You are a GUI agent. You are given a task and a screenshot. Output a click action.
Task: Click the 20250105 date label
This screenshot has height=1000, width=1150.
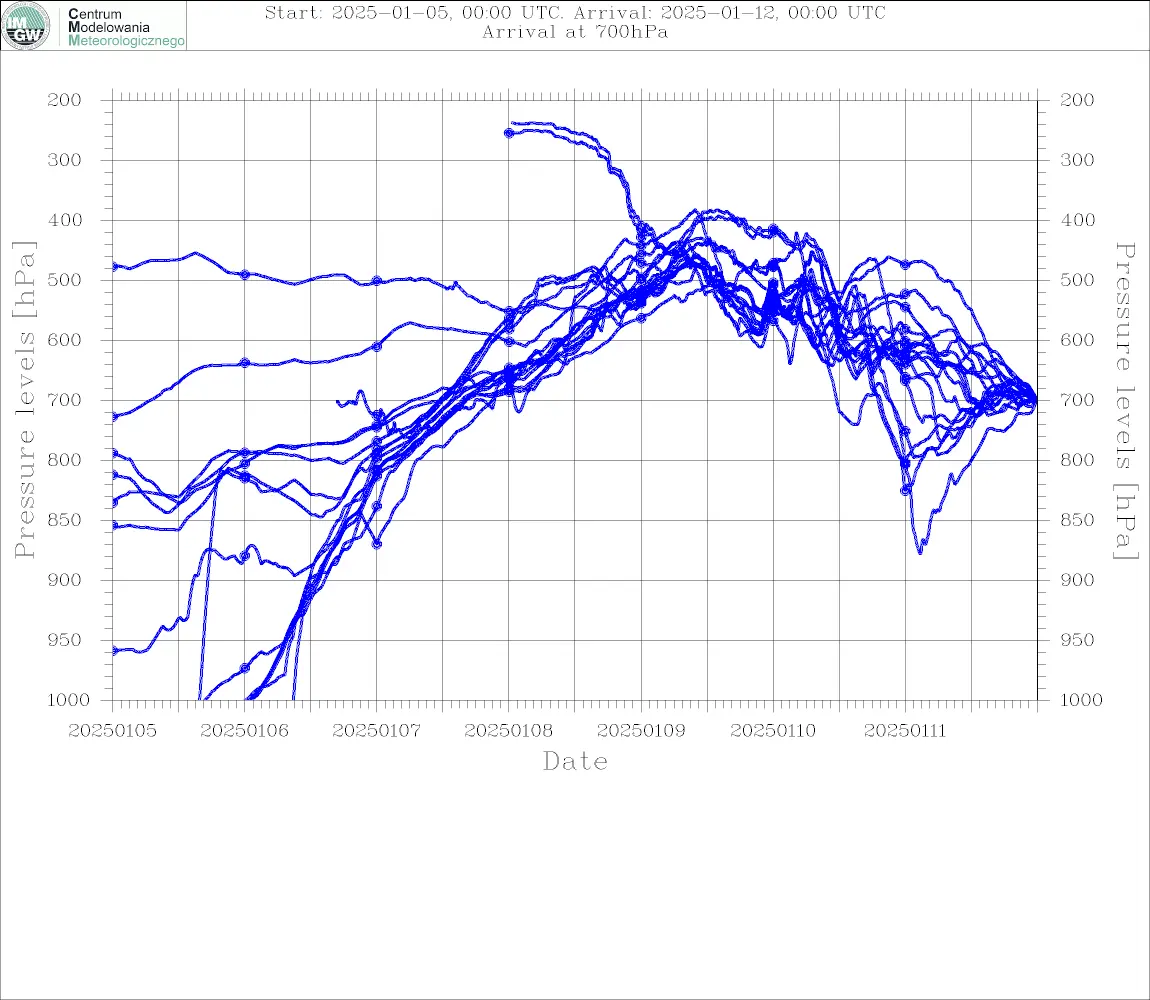(x=112, y=731)
